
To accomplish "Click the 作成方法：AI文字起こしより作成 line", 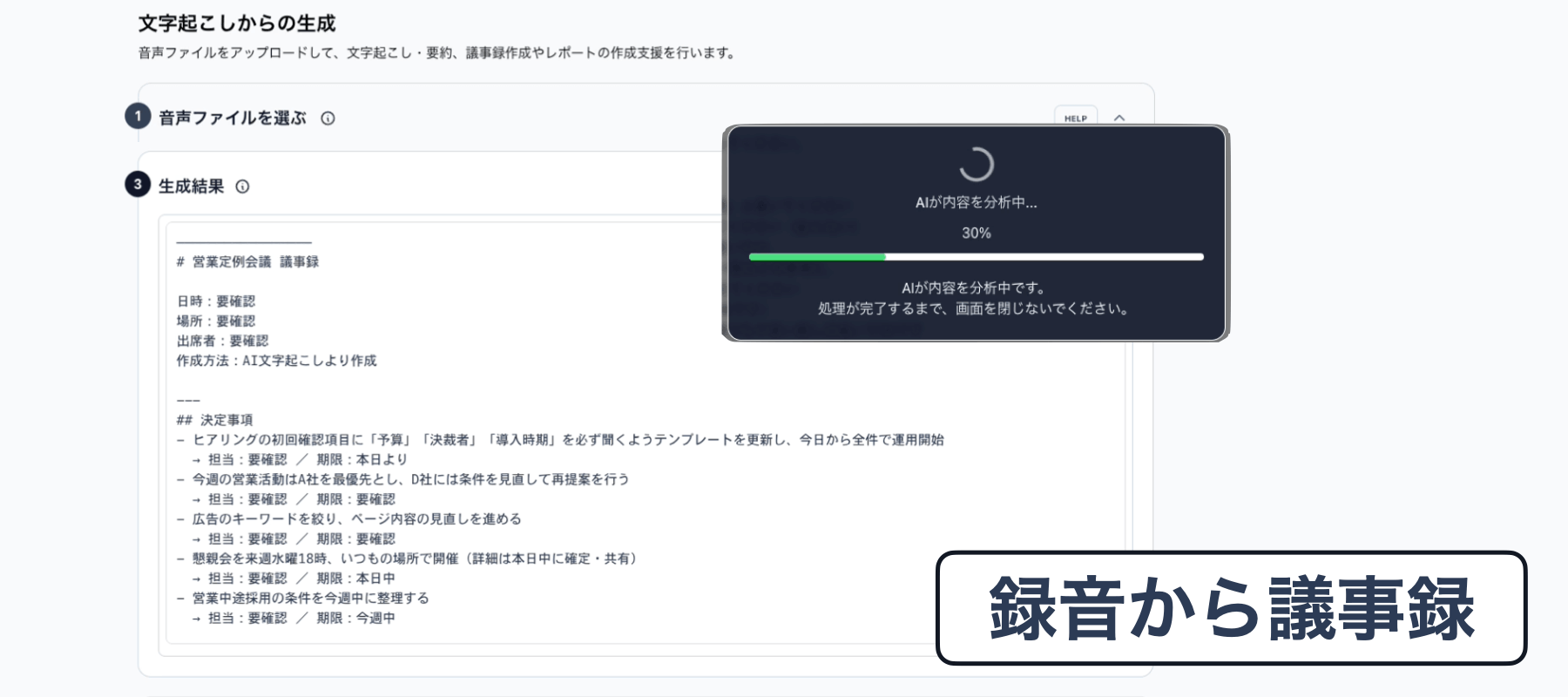I will tap(276, 361).
